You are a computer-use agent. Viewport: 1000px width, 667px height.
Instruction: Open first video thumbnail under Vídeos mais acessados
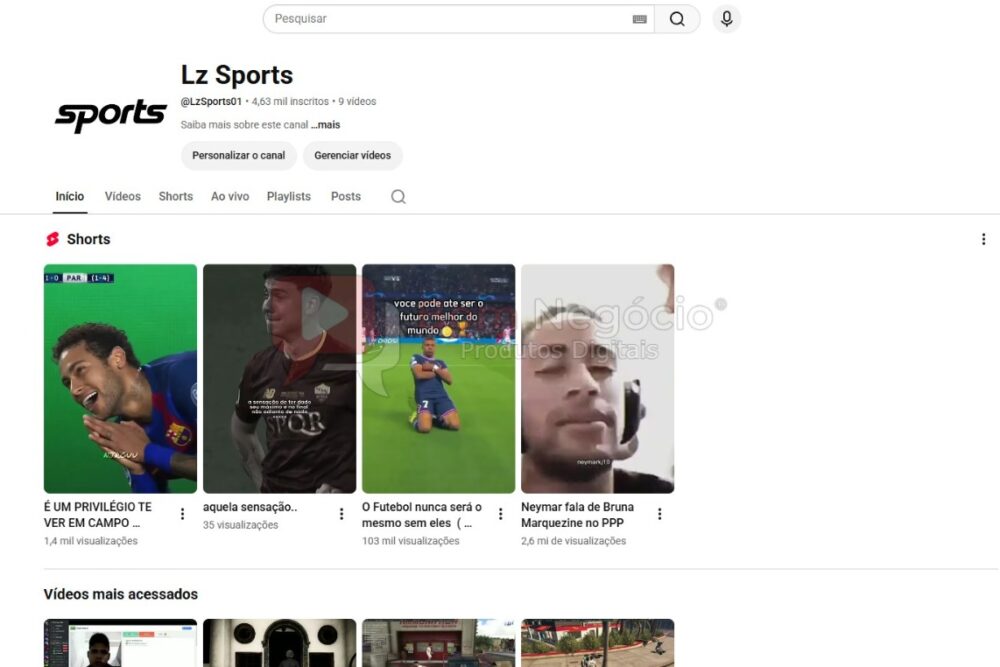(121, 643)
